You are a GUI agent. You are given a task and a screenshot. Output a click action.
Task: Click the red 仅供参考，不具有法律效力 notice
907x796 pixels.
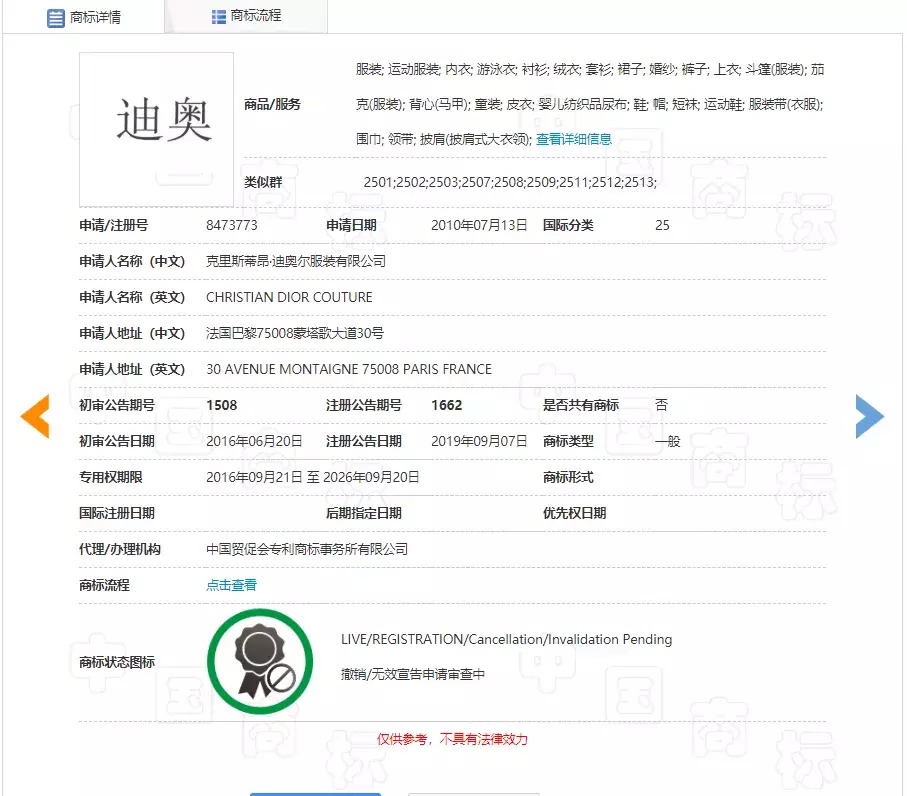452,739
